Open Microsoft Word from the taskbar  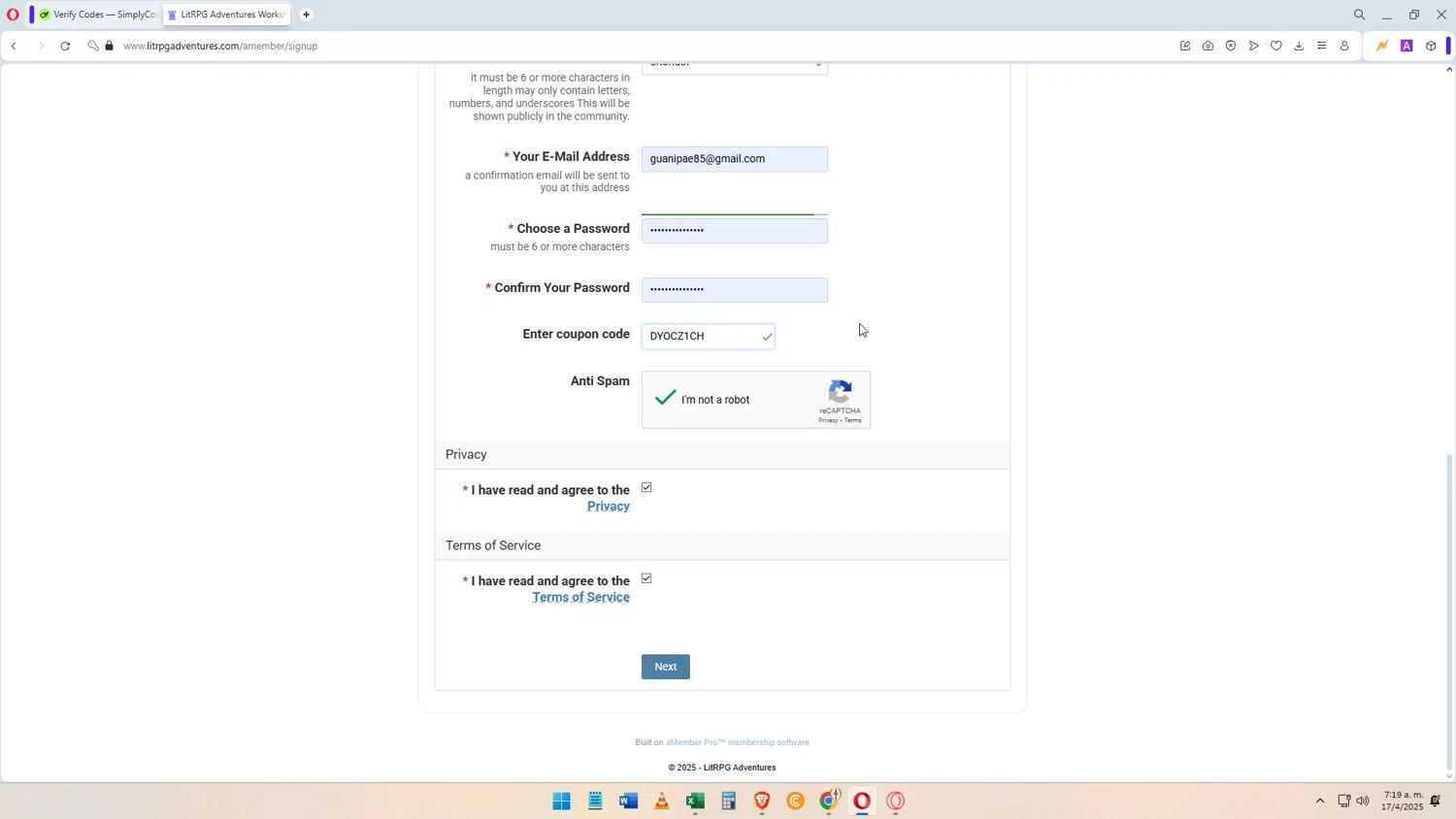point(628,801)
